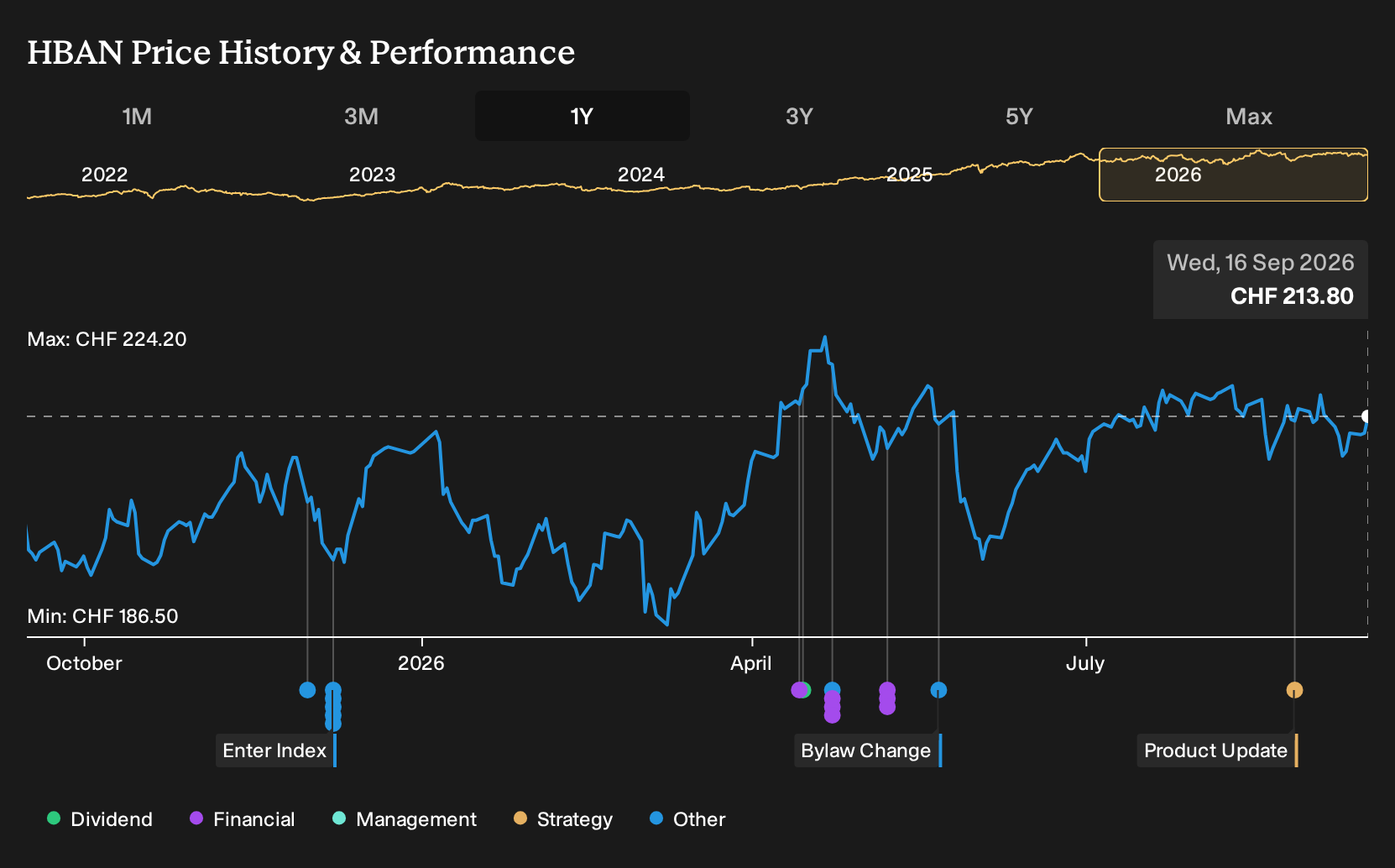The height and width of the screenshot is (868, 1395).
Task: Click the October axis label
Action: click(x=84, y=663)
